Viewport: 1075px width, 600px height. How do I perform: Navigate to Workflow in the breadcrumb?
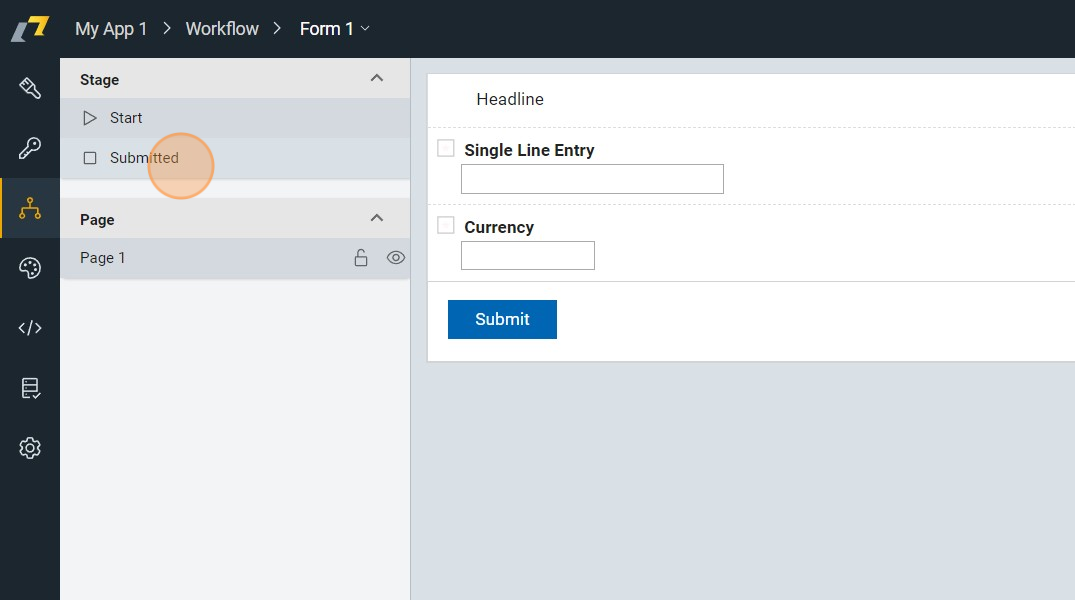(x=222, y=29)
